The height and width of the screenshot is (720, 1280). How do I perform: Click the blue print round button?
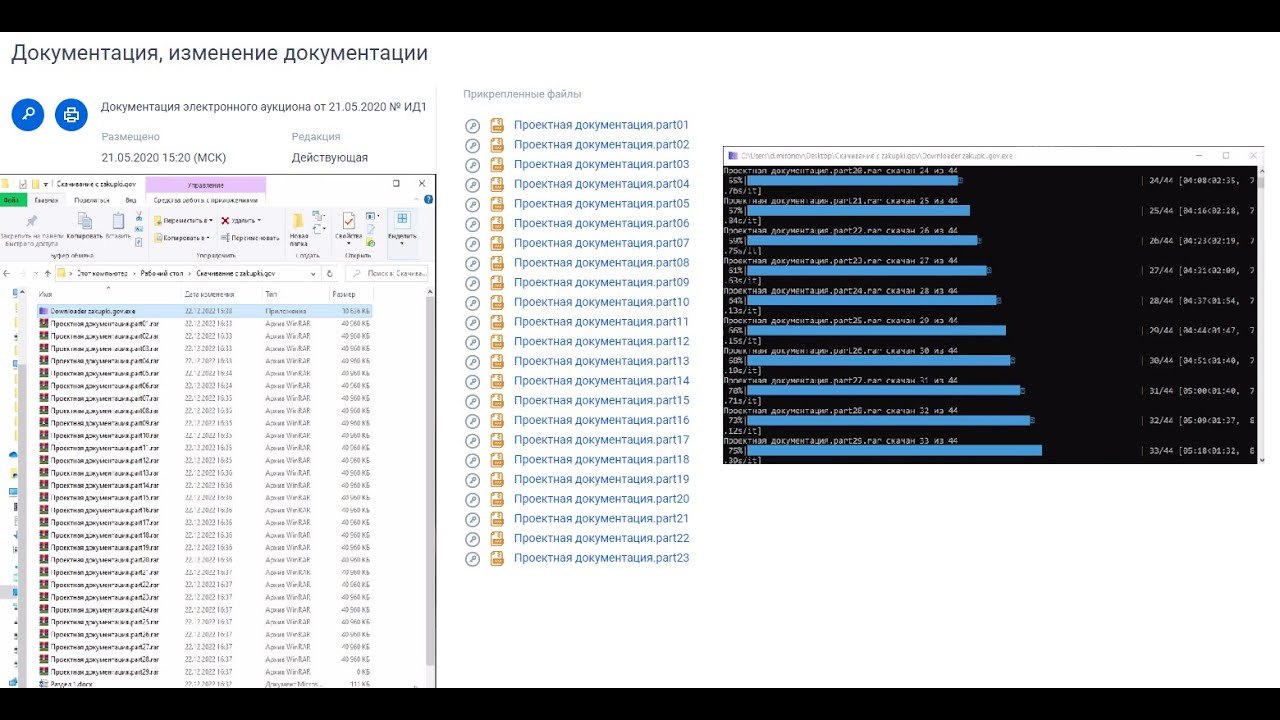coord(71,114)
